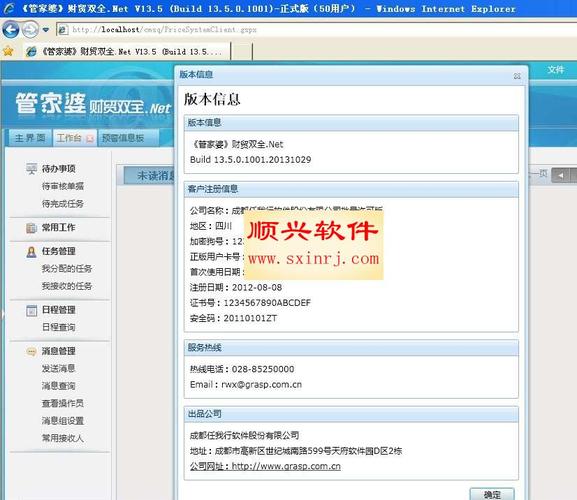Open the recent pages dropdown arrow

coord(46,30)
